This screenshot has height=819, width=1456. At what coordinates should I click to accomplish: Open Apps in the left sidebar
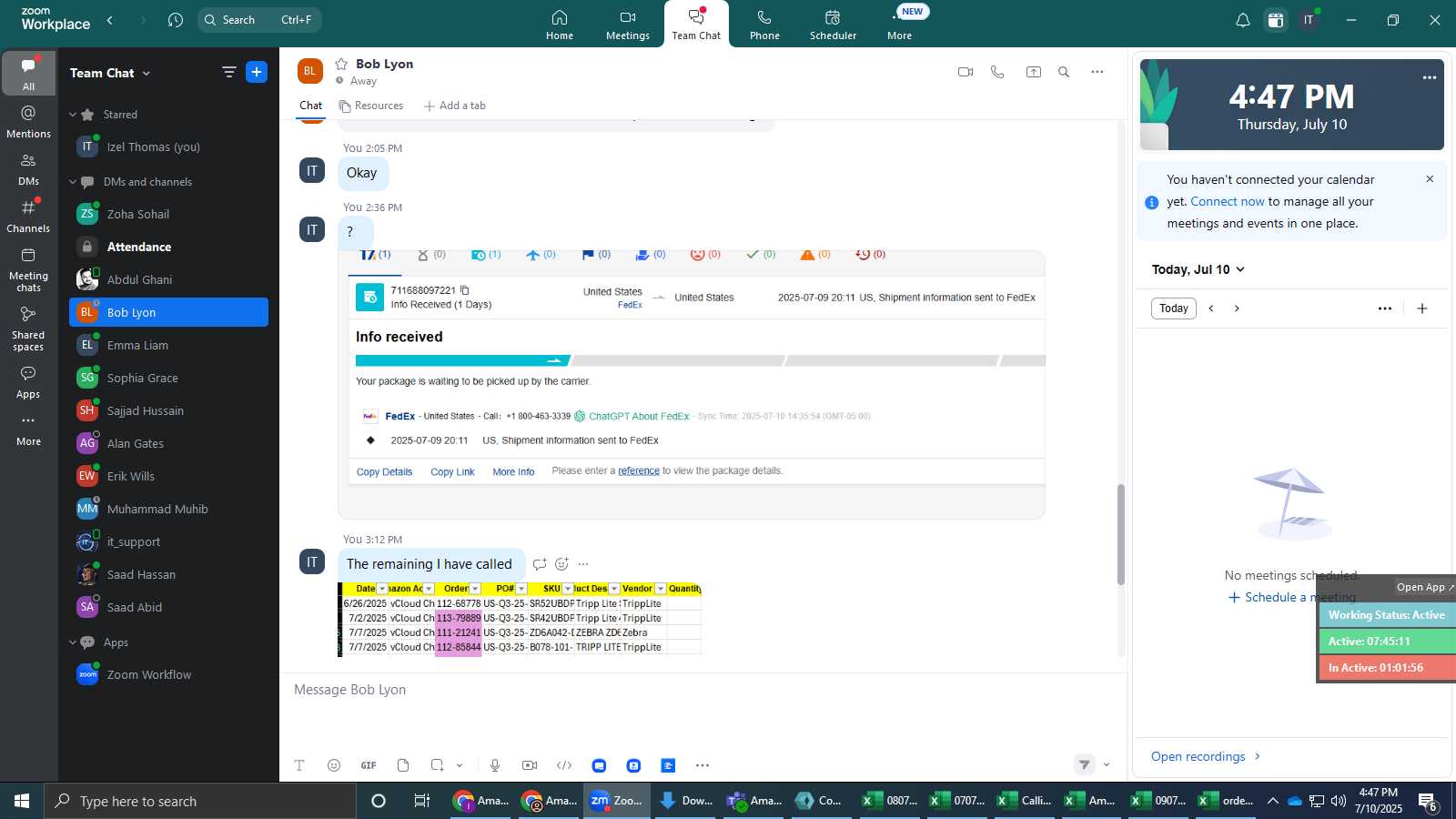28,382
